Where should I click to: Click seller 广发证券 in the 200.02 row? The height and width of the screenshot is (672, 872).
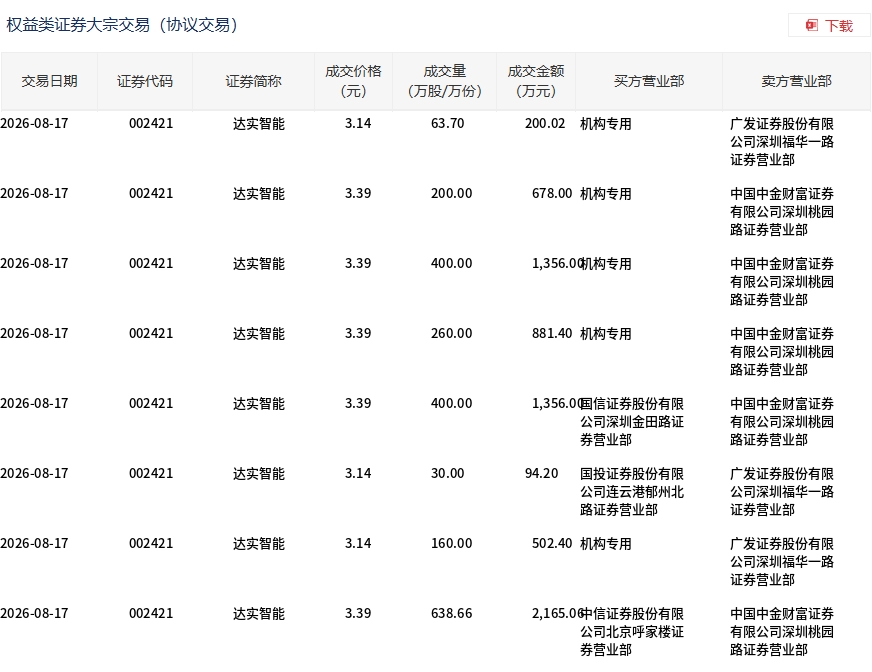782,142
